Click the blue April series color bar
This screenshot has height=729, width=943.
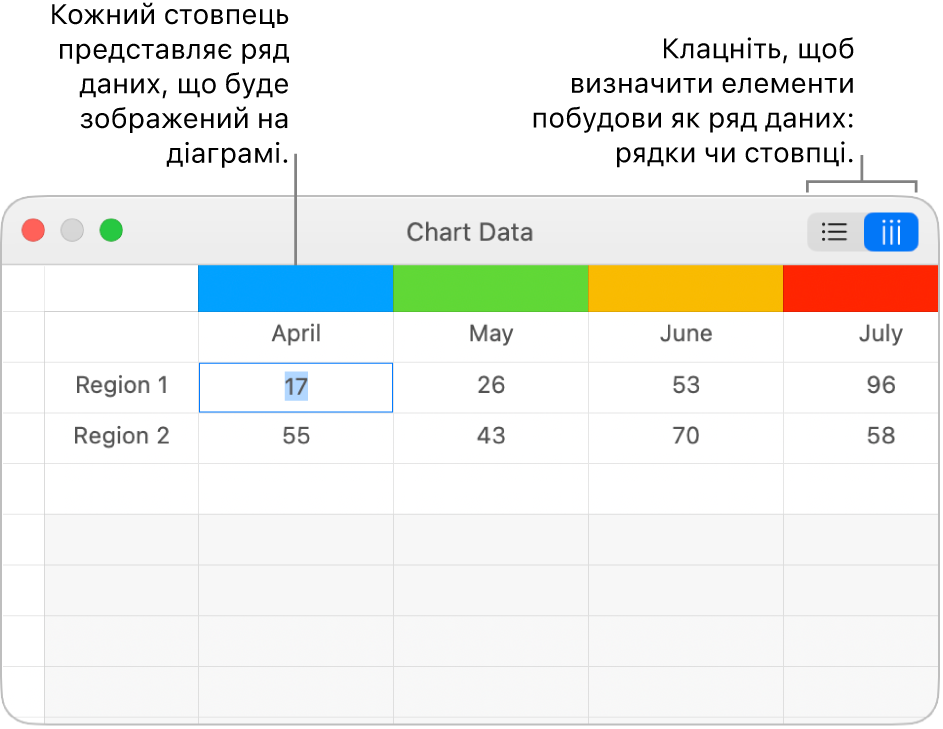tap(296, 289)
